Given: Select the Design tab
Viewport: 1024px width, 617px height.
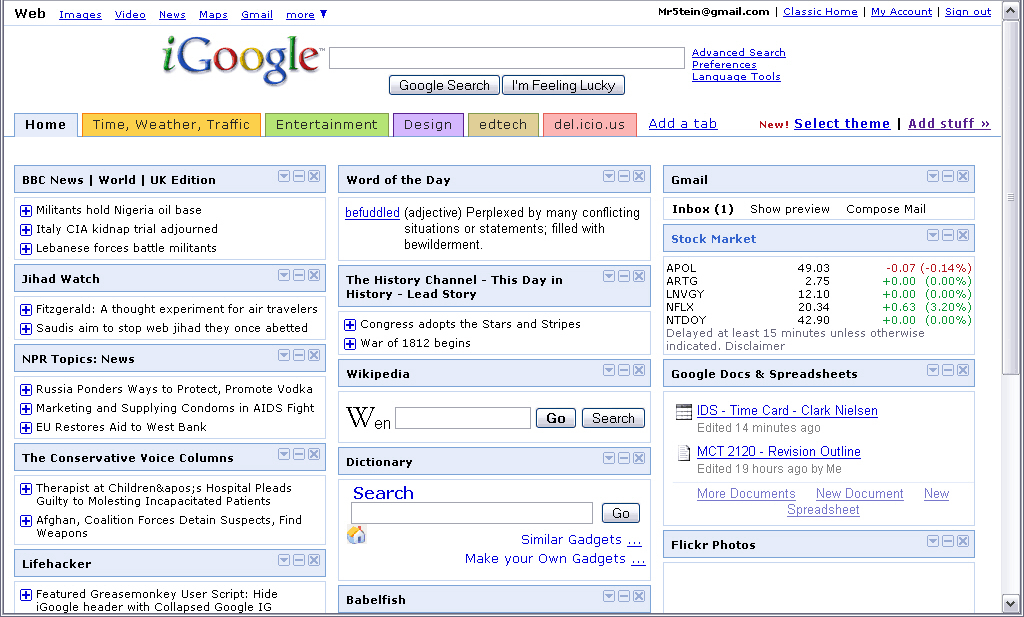Looking at the screenshot, I should point(428,125).
